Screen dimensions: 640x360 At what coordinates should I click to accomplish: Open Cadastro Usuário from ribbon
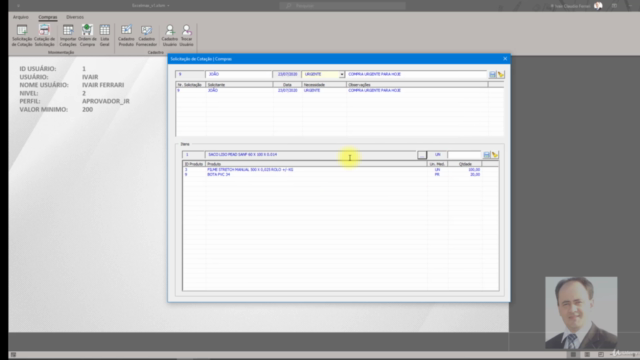[169, 35]
